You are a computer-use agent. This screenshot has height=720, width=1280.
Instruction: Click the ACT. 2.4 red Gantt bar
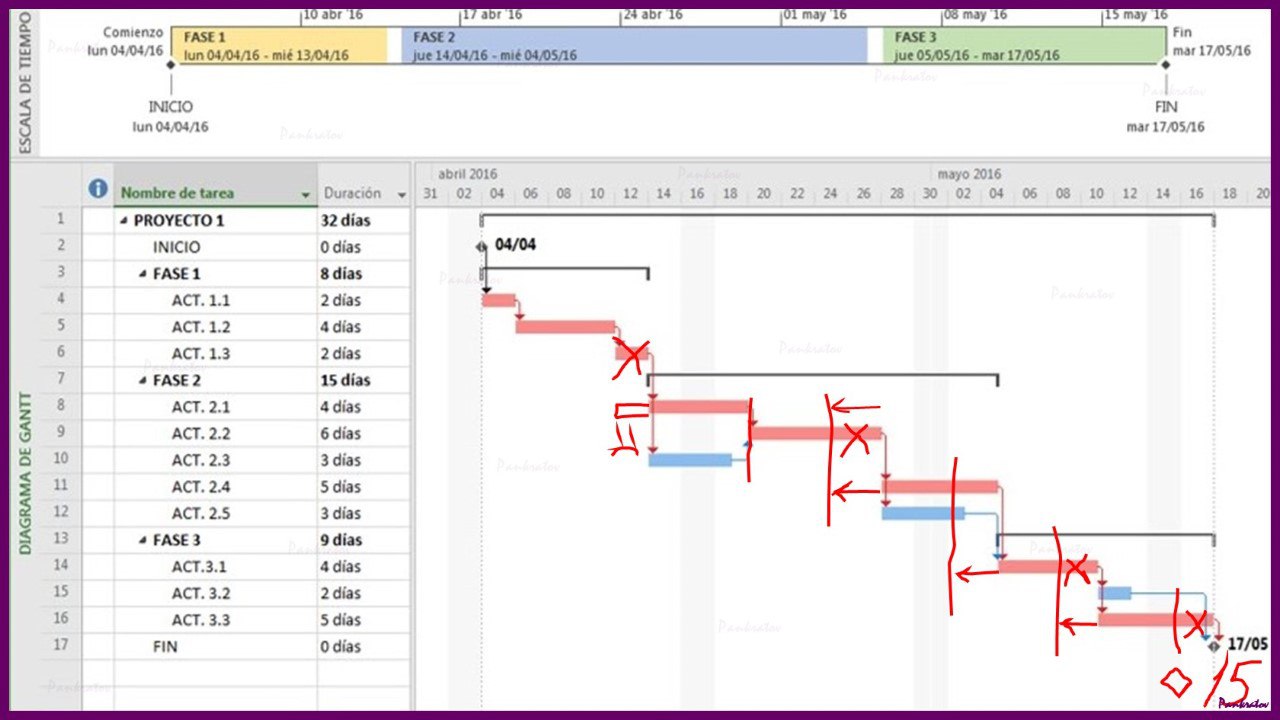(x=940, y=487)
